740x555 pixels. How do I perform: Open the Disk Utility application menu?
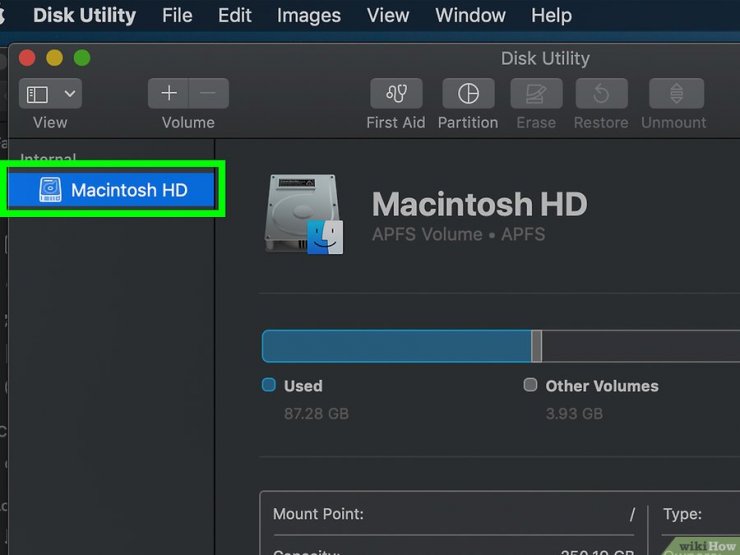coord(84,16)
